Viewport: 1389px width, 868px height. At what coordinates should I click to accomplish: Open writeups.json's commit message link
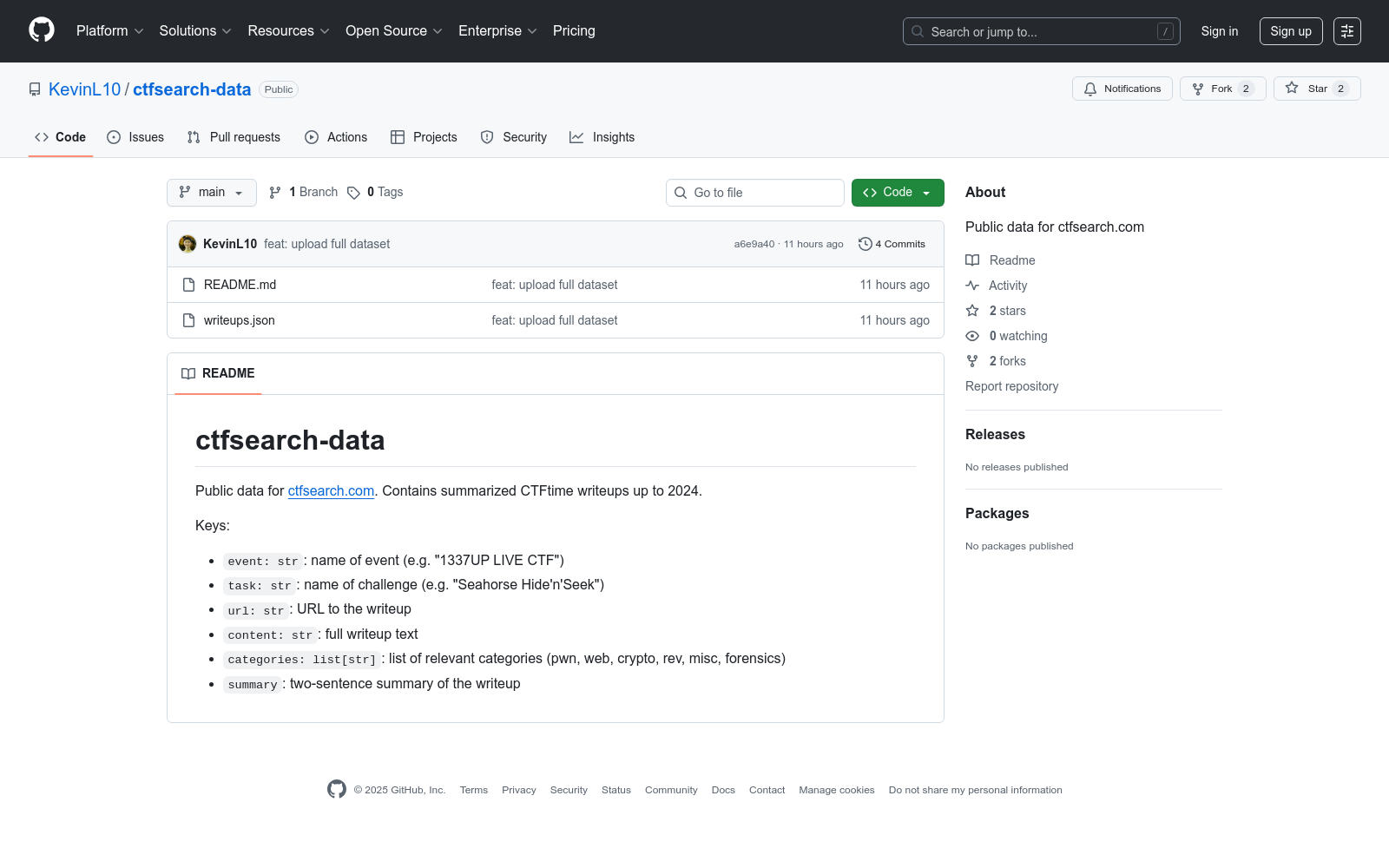tap(555, 320)
